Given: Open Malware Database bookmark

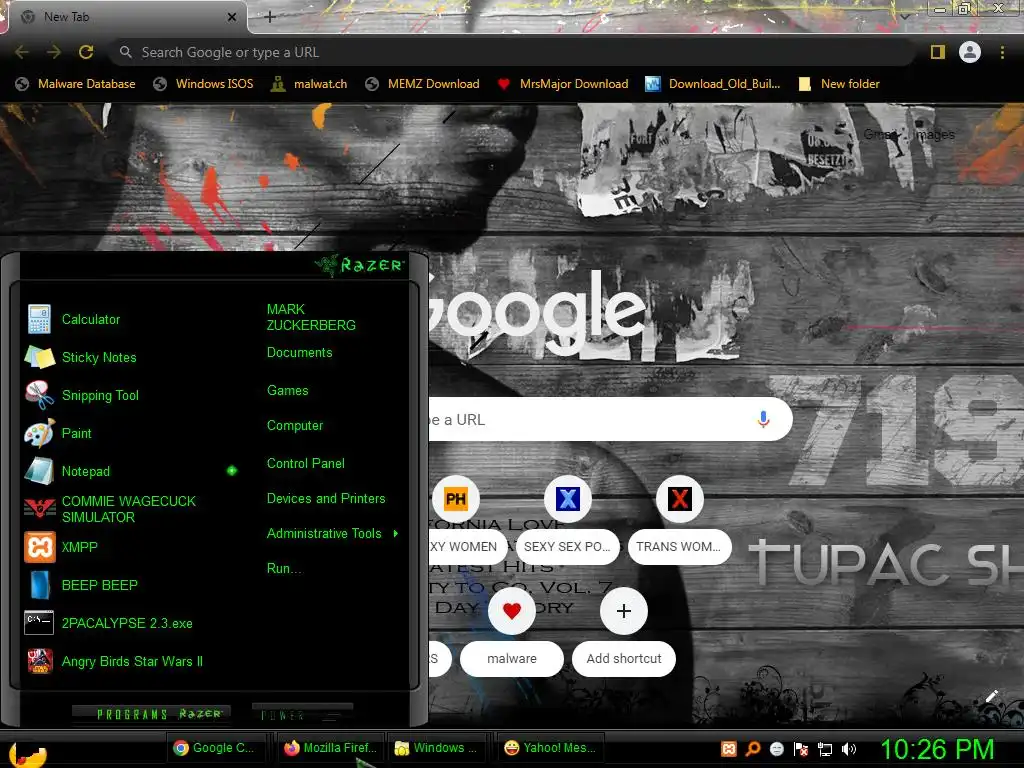Looking at the screenshot, I should point(75,84).
